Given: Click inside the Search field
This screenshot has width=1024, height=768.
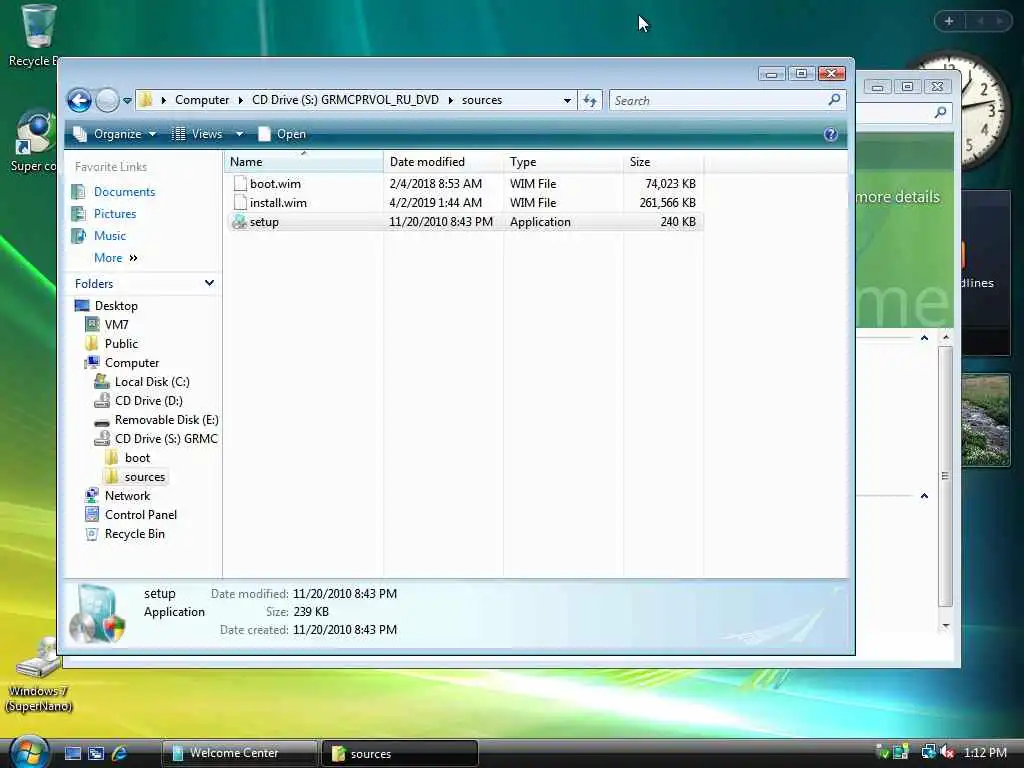Looking at the screenshot, I should [x=718, y=101].
